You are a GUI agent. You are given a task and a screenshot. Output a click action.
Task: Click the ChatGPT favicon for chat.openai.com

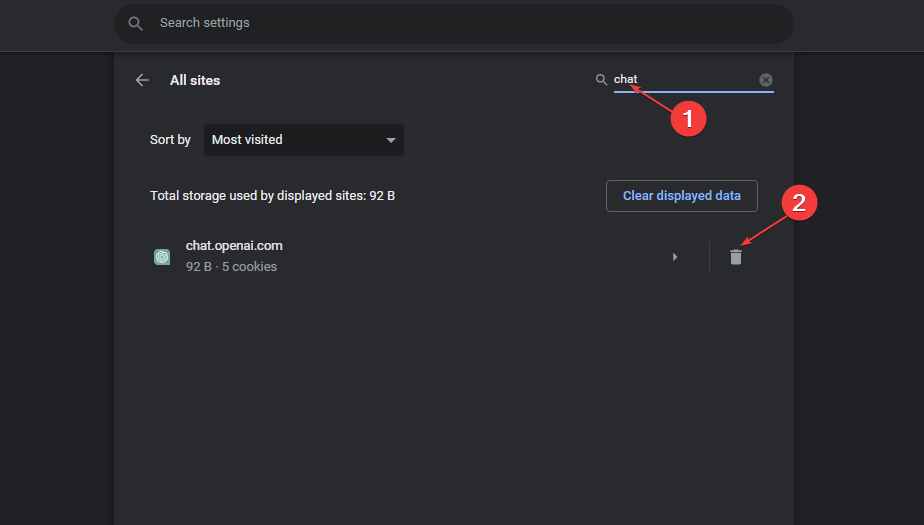[x=162, y=257]
